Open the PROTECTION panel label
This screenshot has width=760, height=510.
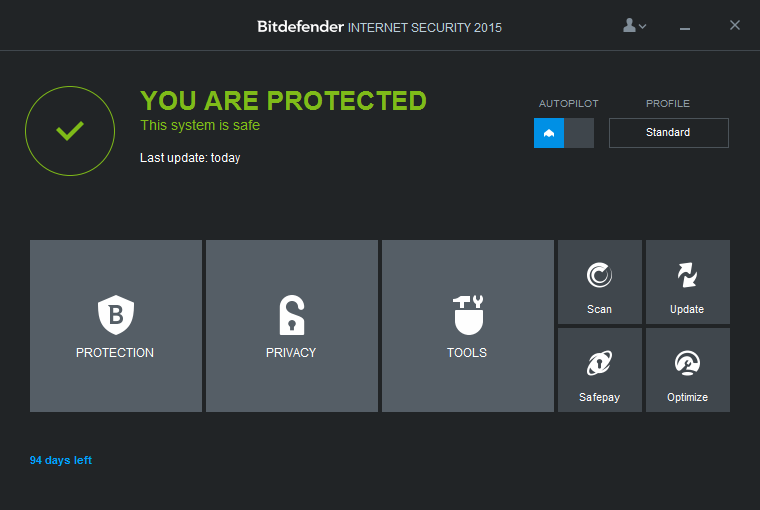(x=115, y=353)
